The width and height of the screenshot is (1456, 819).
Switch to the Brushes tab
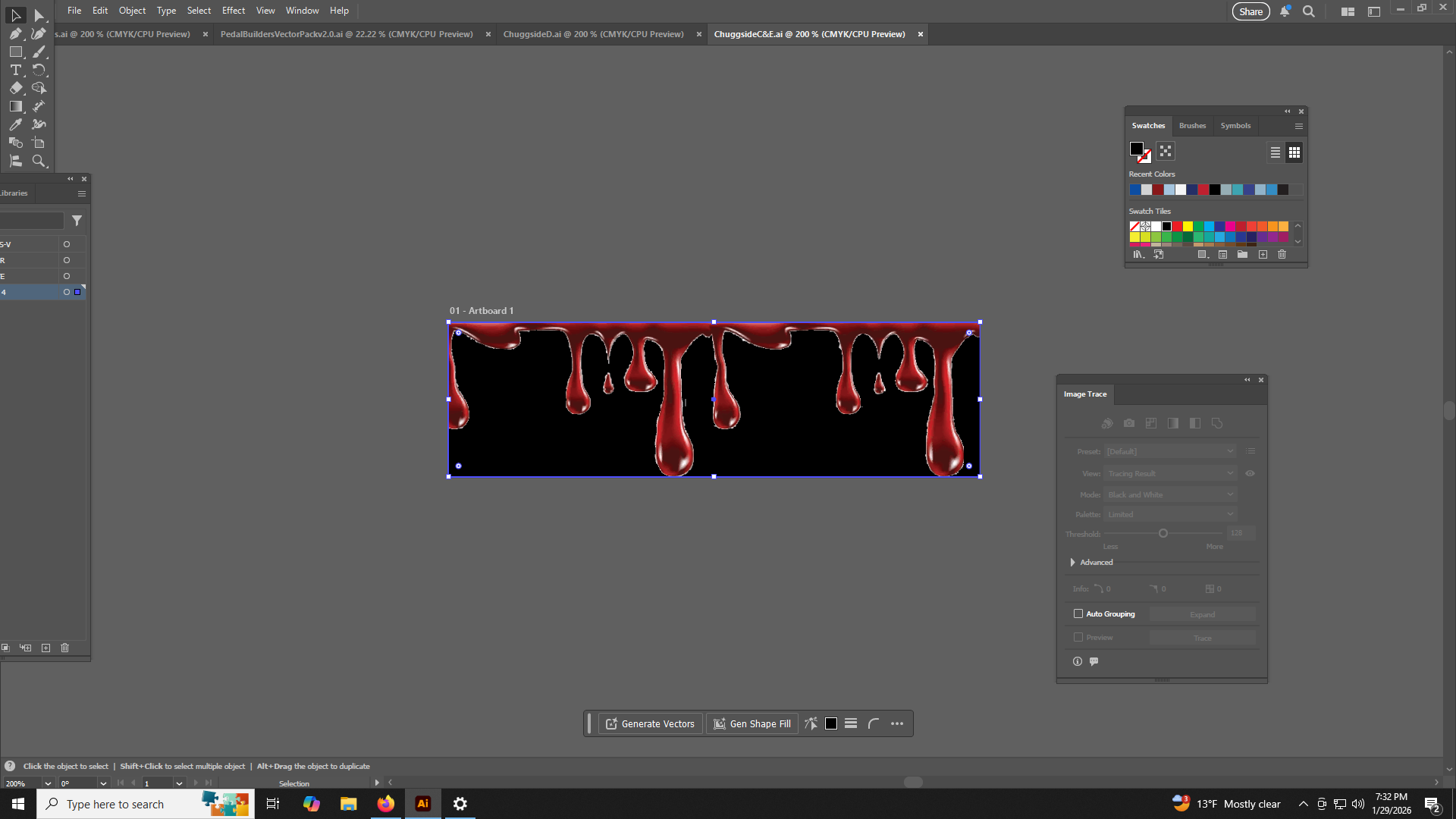[1192, 126]
